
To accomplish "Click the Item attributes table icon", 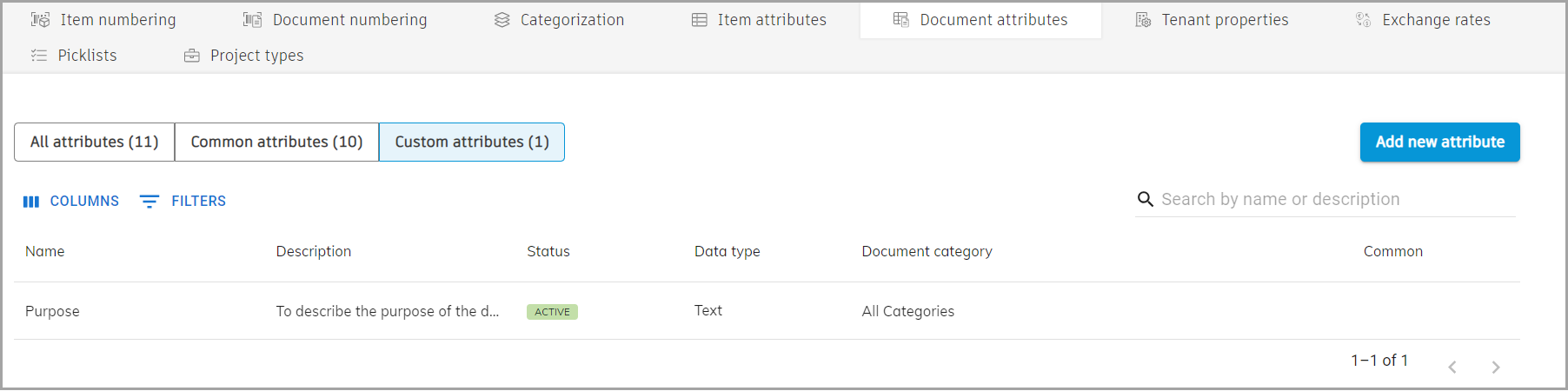I will tap(699, 20).
